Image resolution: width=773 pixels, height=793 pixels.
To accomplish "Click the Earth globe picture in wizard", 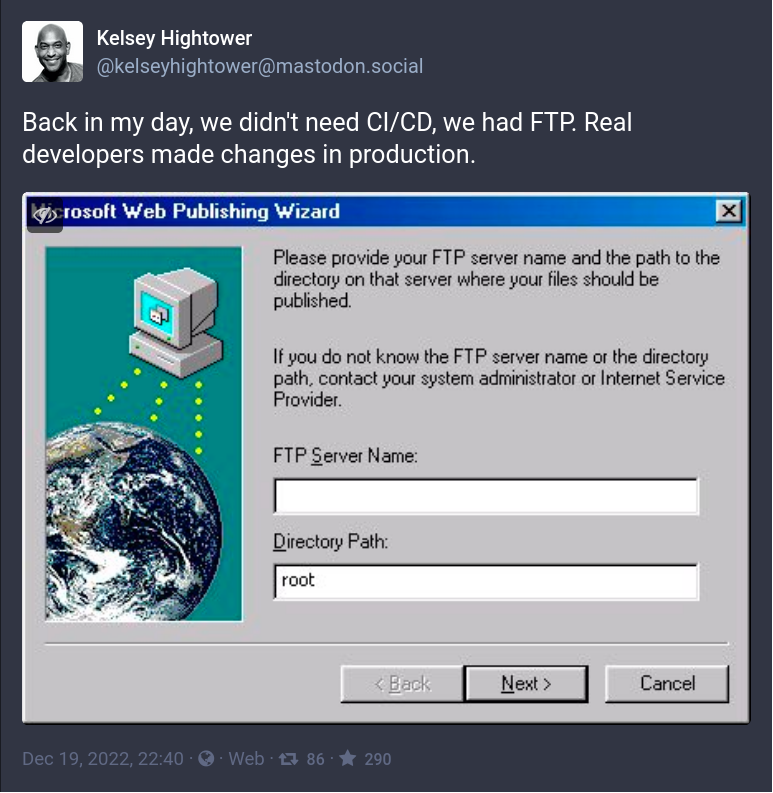I will (133, 522).
